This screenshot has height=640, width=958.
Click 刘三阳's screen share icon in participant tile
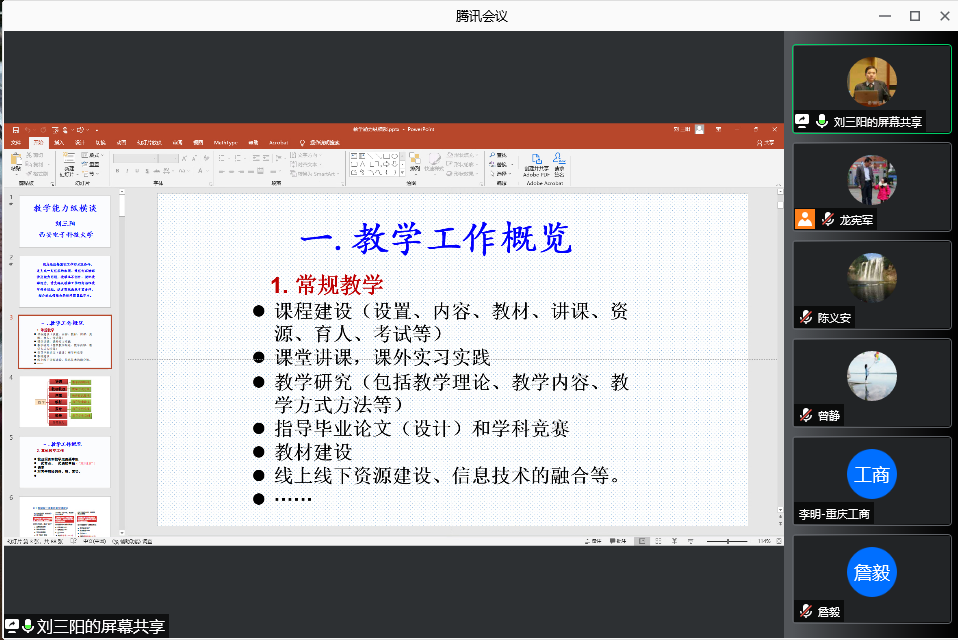click(802, 121)
